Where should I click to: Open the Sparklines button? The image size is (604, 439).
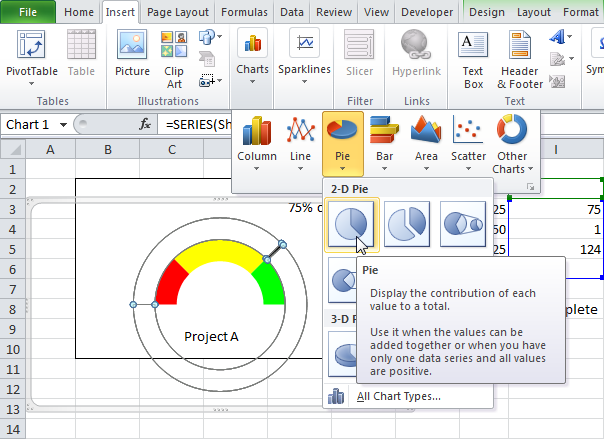(x=303, y=55)
